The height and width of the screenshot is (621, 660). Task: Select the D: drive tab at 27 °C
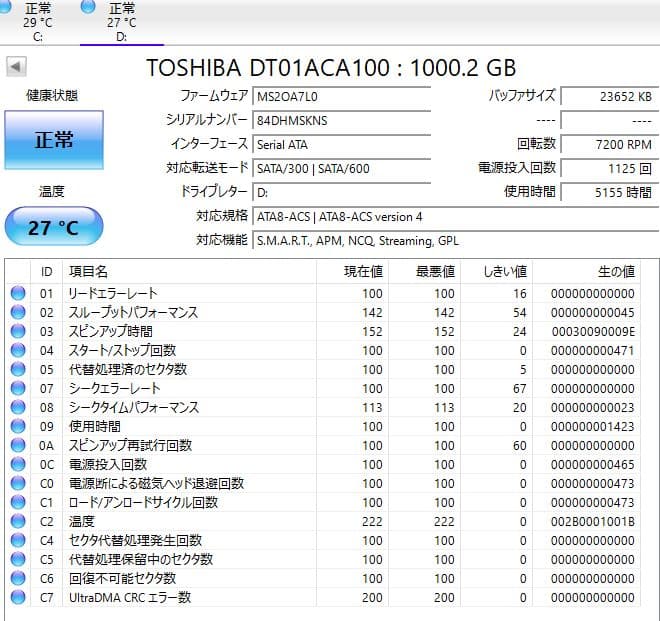click(122, 21)
